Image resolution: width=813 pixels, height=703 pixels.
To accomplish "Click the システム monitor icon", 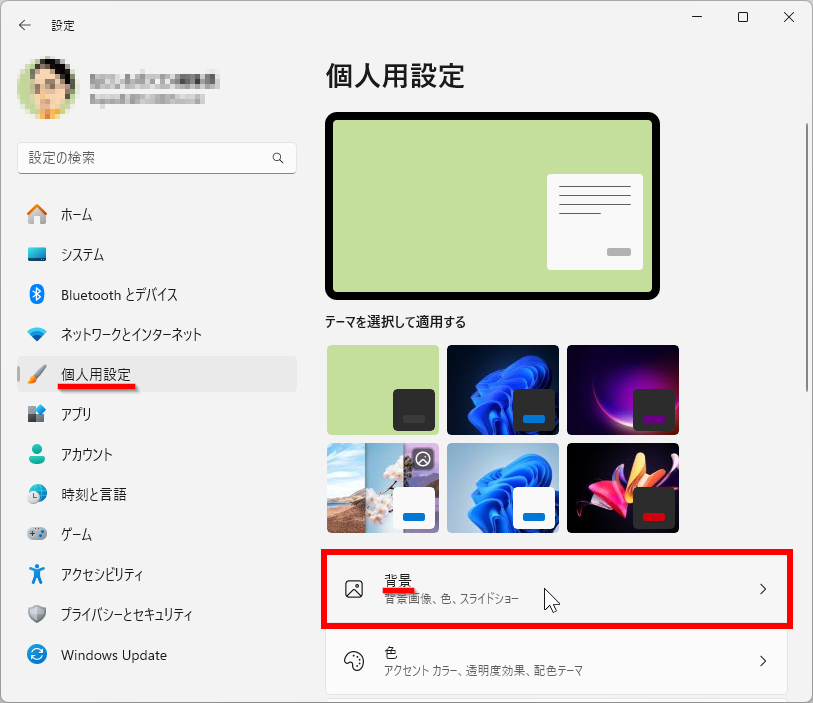I will point(37,254).
